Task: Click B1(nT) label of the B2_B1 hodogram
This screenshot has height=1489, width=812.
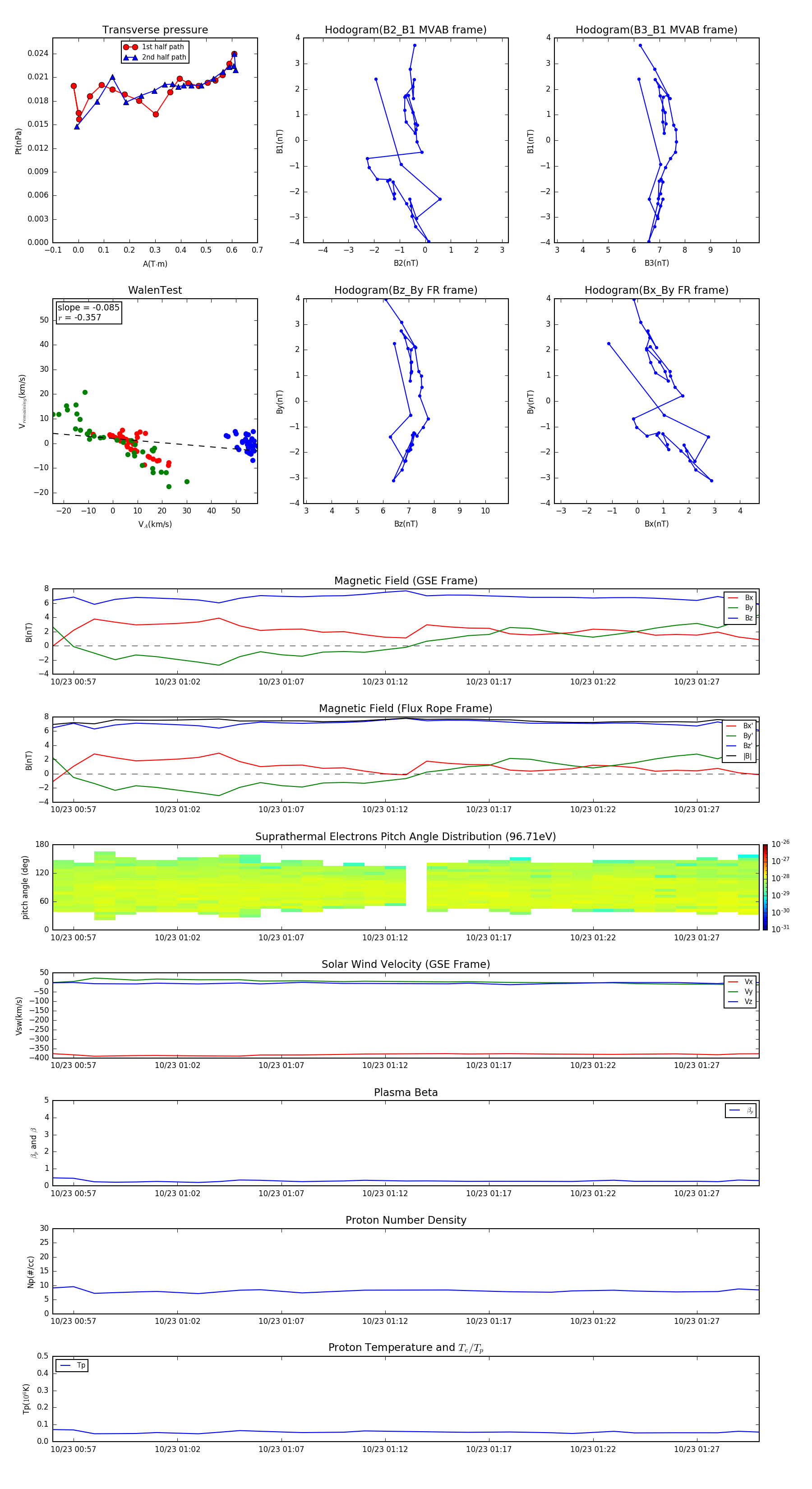Action: tap(280, 141)
